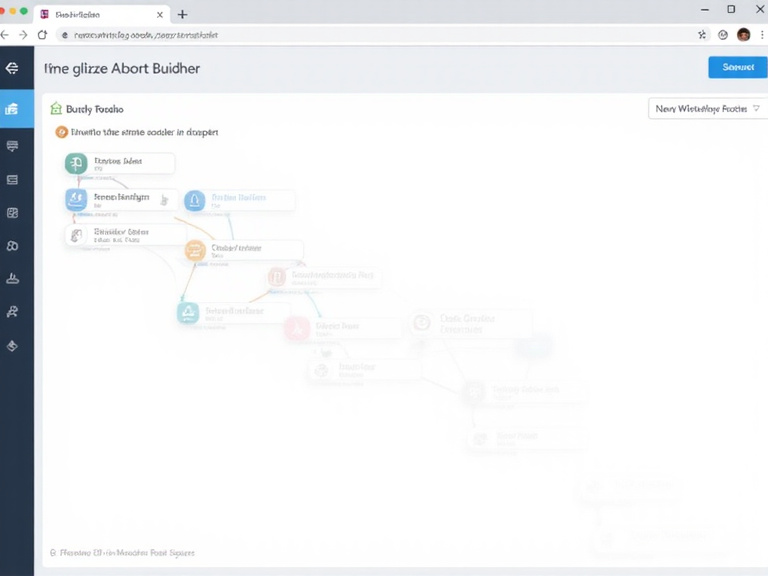Click the blue button in the page header

pos(738,67)
